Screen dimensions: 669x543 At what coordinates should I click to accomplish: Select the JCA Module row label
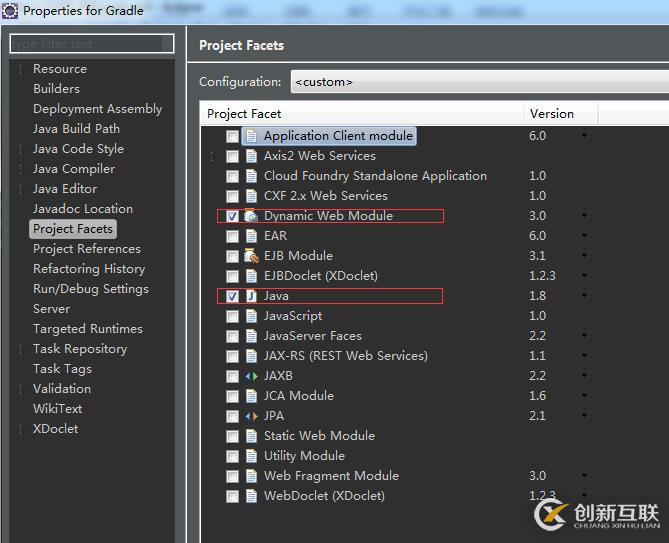click(x=299, y=396)
